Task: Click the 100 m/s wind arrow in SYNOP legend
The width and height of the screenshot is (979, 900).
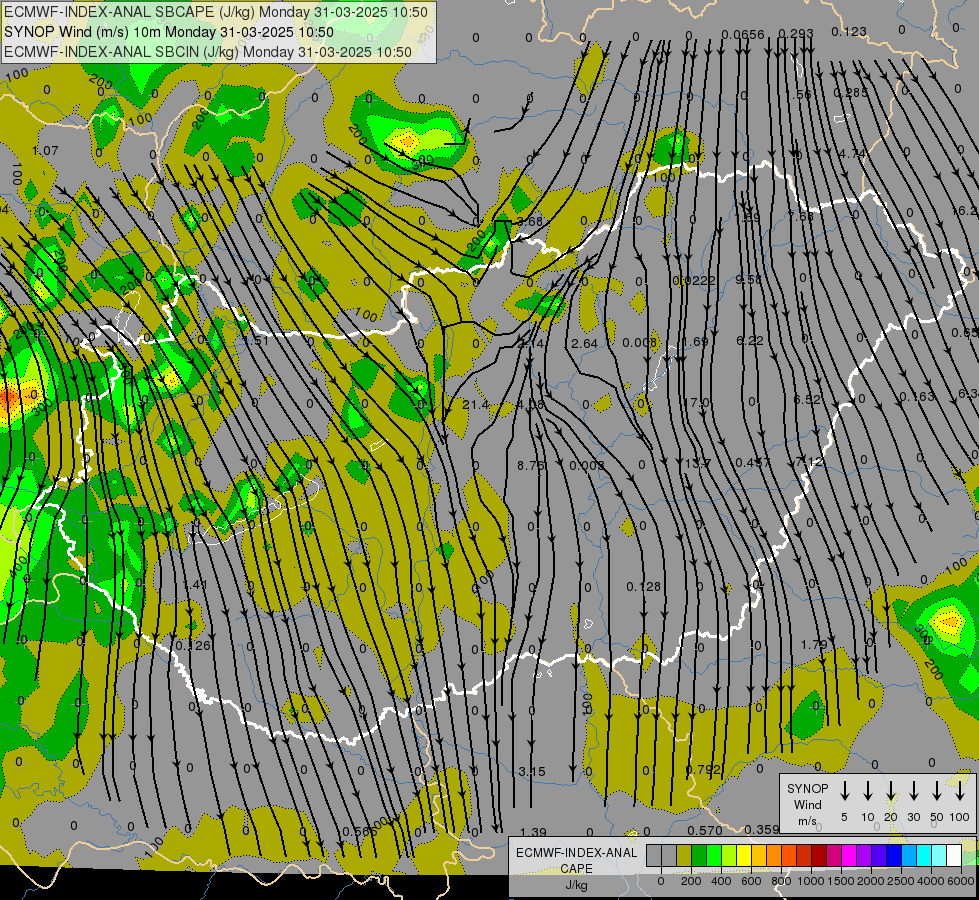Action: 960,790
